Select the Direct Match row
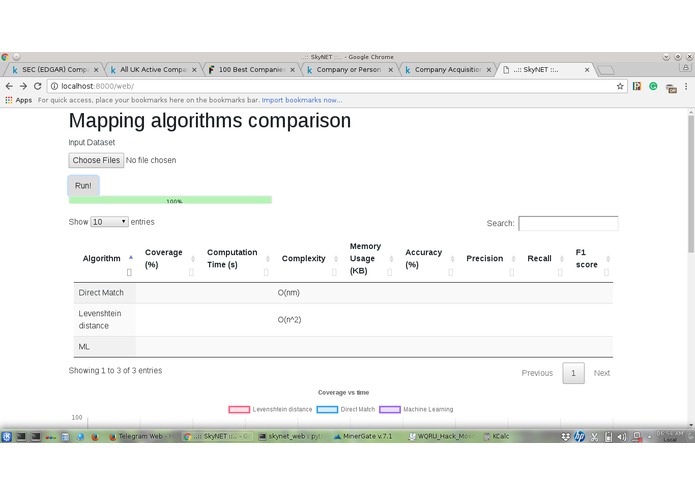The height and width of the screenshot is (494, 695). (x=344, y=293)
